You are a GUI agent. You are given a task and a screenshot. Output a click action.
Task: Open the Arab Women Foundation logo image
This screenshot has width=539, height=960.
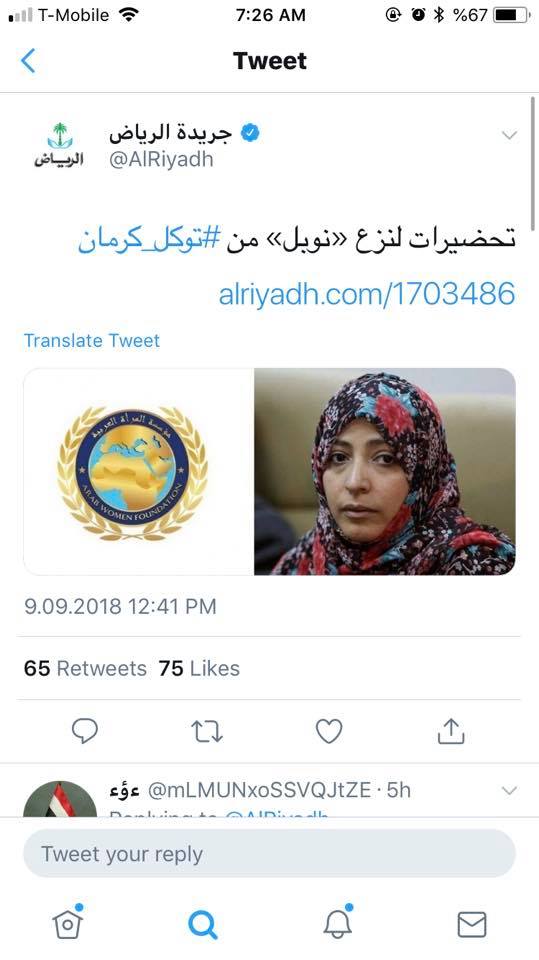point(138,471)
